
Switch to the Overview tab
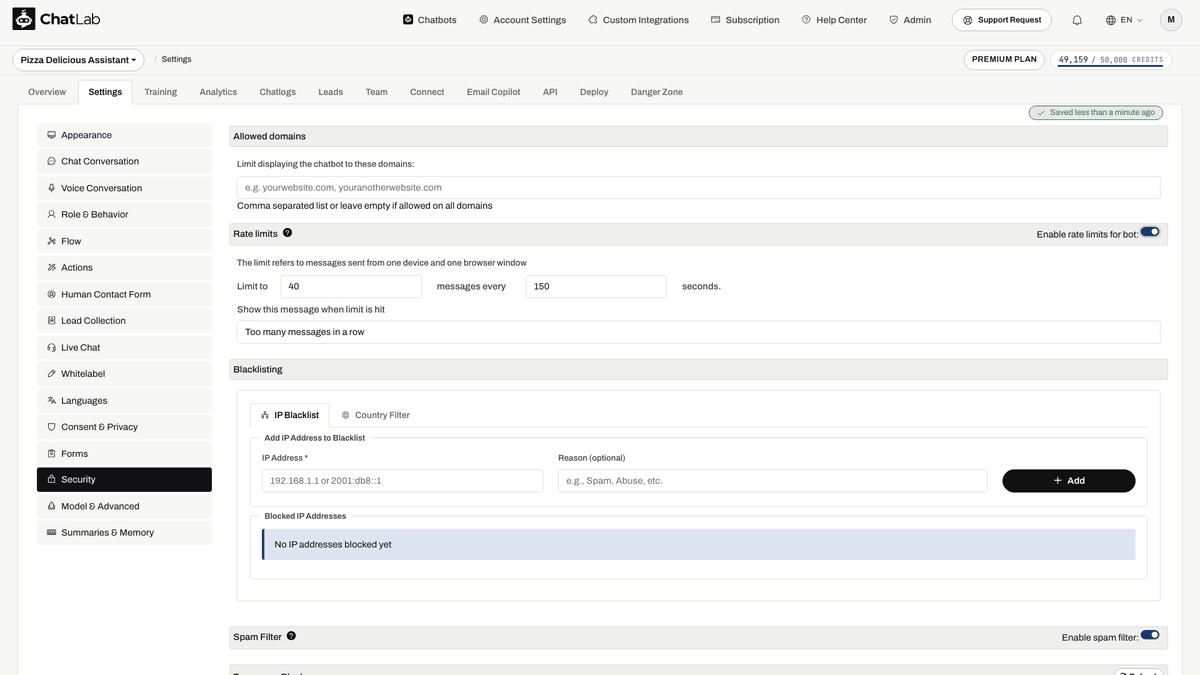[x=47, y=92]
